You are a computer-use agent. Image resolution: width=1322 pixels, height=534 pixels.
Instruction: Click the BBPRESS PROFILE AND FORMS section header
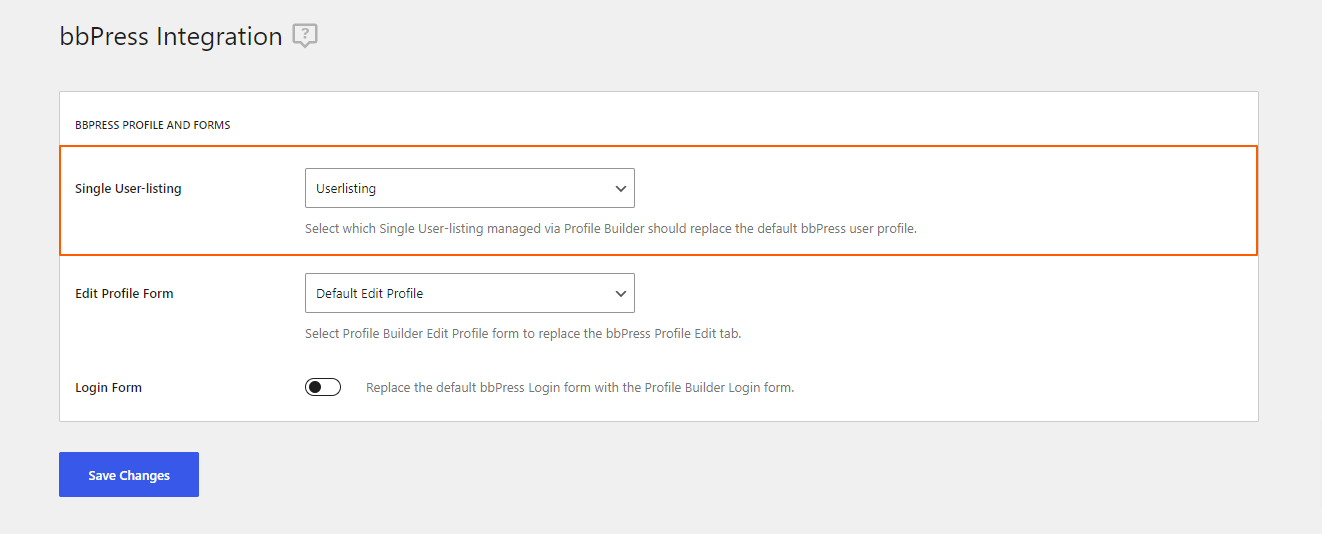tap(152, 125)
